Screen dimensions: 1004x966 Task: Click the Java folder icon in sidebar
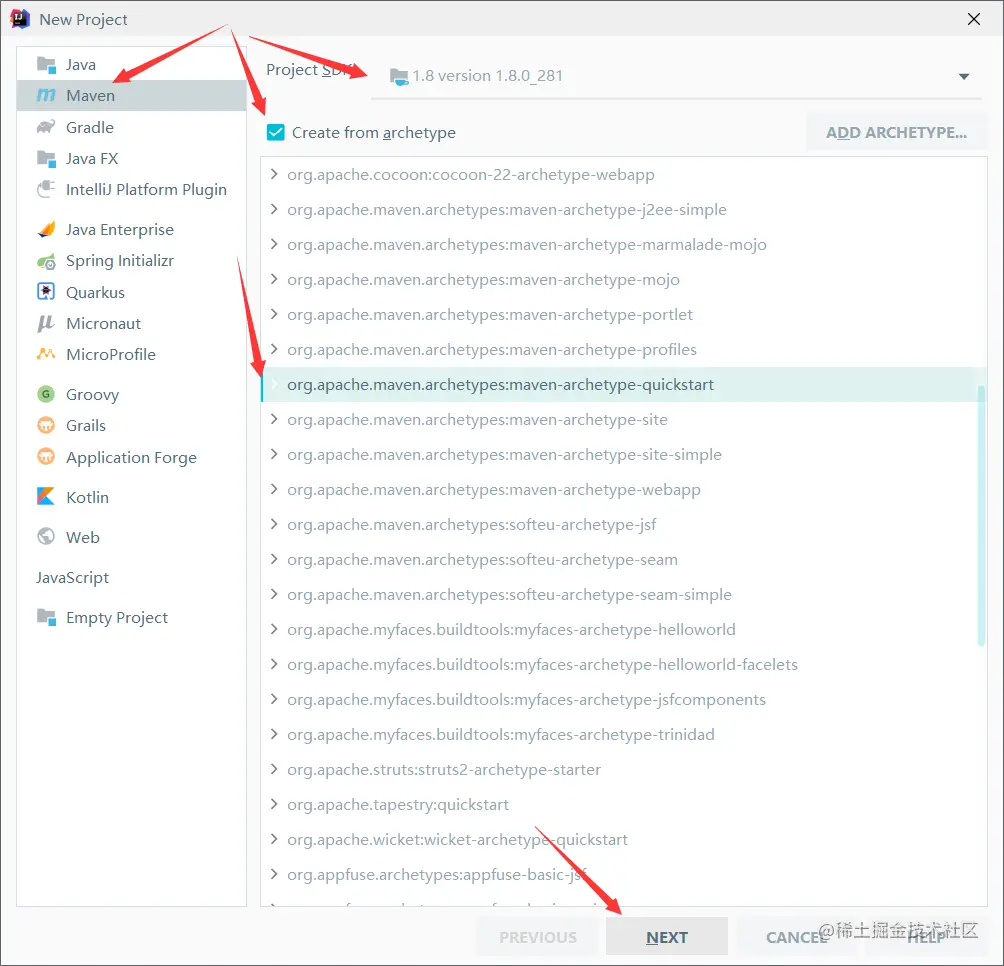(46, 65)
